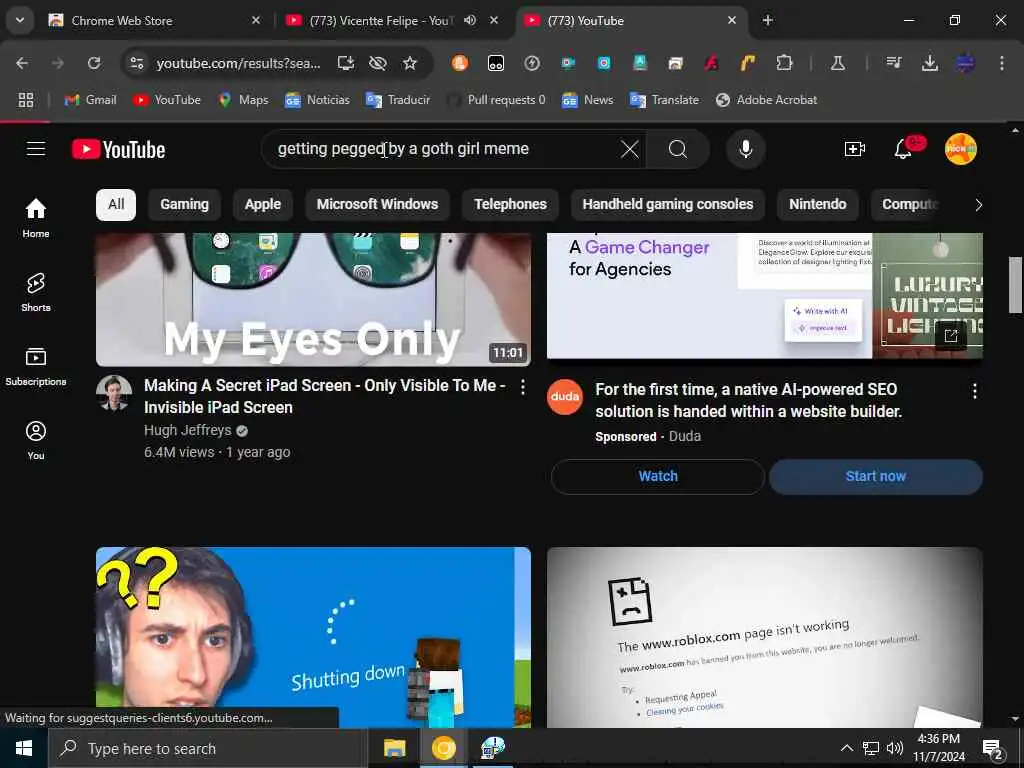Screen dimensions: 1024x768
Task: Open a new browser tab
Action: coord(768,21)
